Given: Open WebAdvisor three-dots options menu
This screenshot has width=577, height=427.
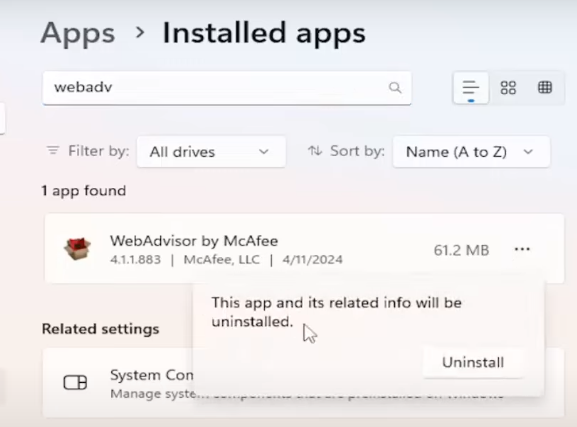Looking at the screenshot, I should pyautogui.click(x=522, y=249).
